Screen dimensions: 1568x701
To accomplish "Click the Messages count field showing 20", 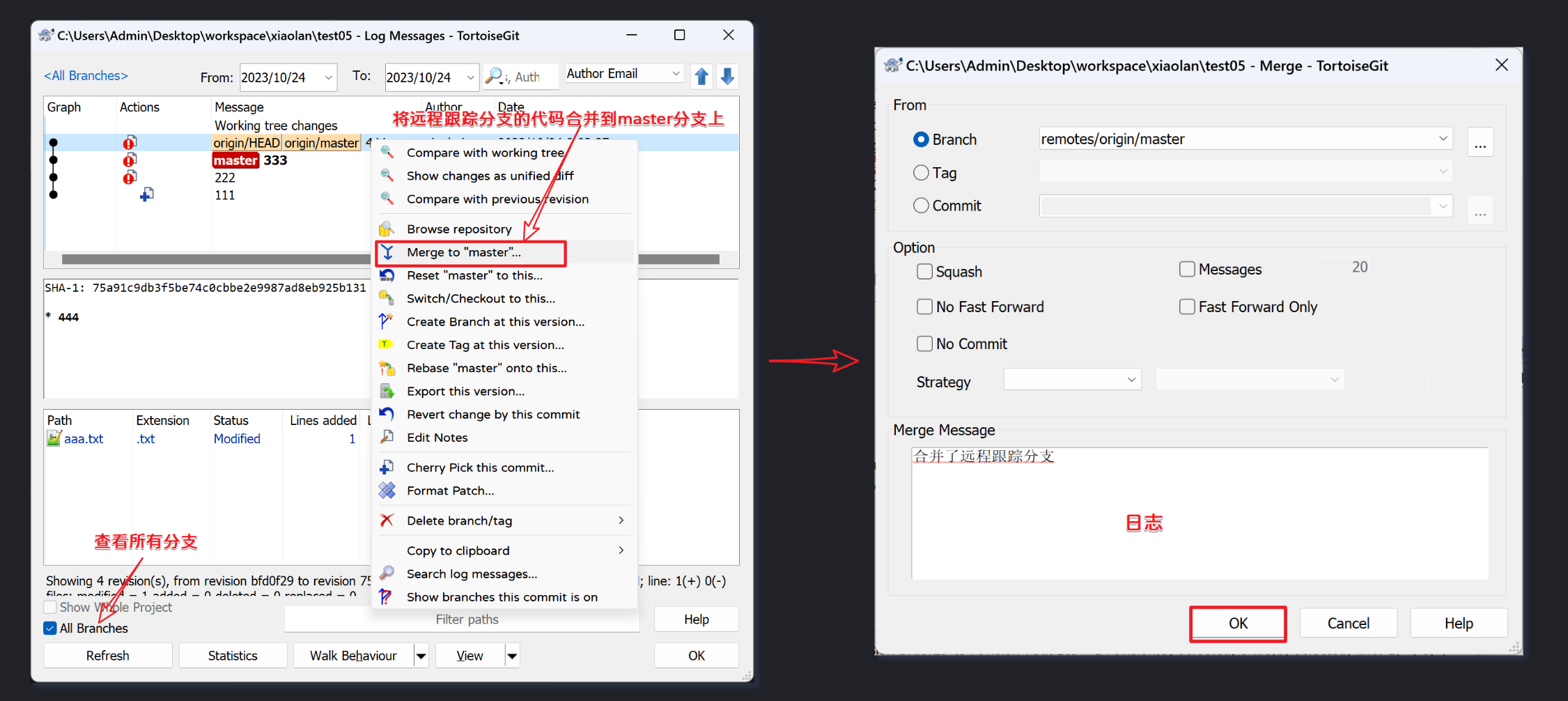I will 1342,269.
